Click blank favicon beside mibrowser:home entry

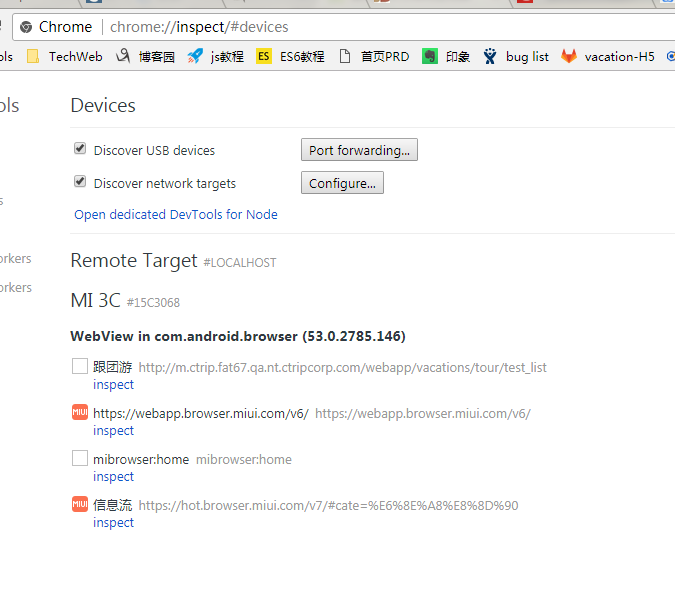click(x=80, y=458)
